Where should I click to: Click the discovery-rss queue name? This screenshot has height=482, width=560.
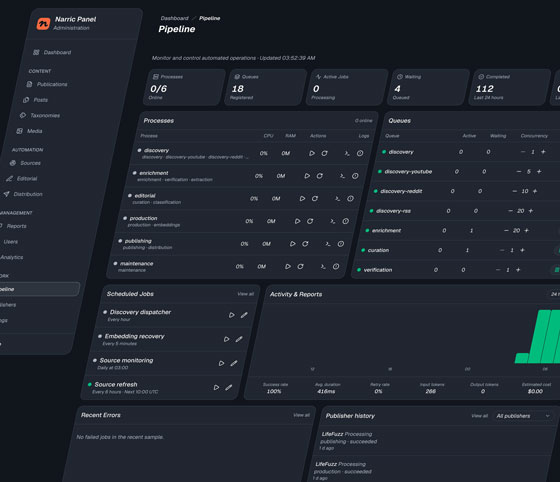tap(393, 211)
